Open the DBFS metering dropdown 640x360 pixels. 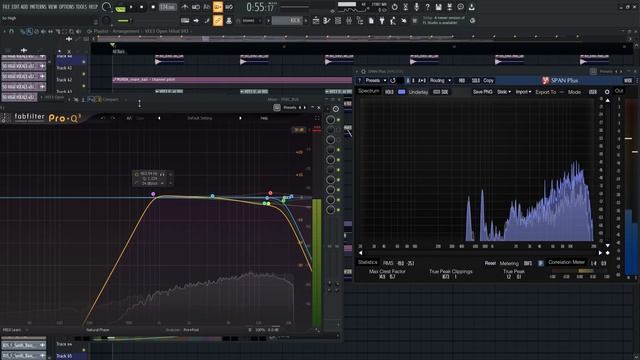click(528, 263)
